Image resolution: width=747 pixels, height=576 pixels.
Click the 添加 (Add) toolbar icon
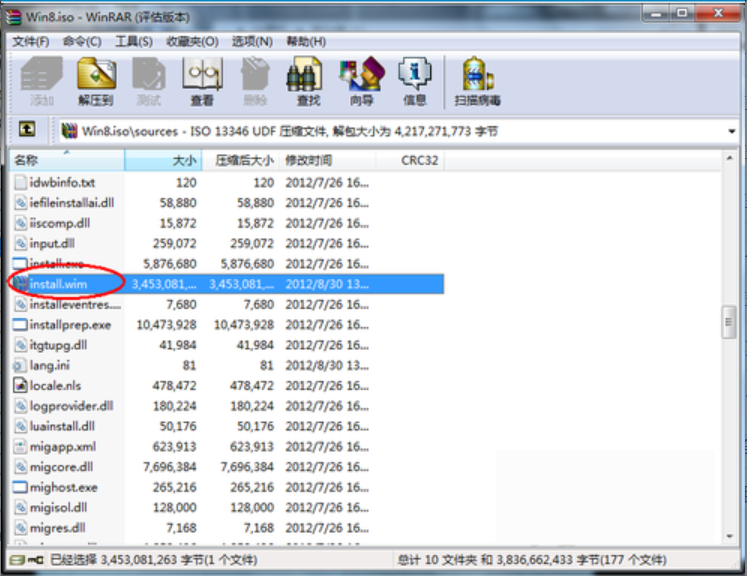point(41,80)
